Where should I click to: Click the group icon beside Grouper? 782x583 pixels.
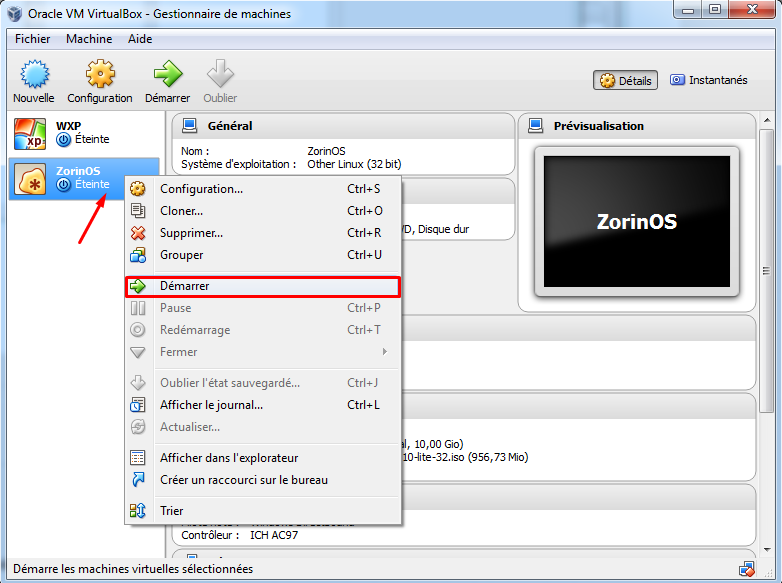[138, 255]
